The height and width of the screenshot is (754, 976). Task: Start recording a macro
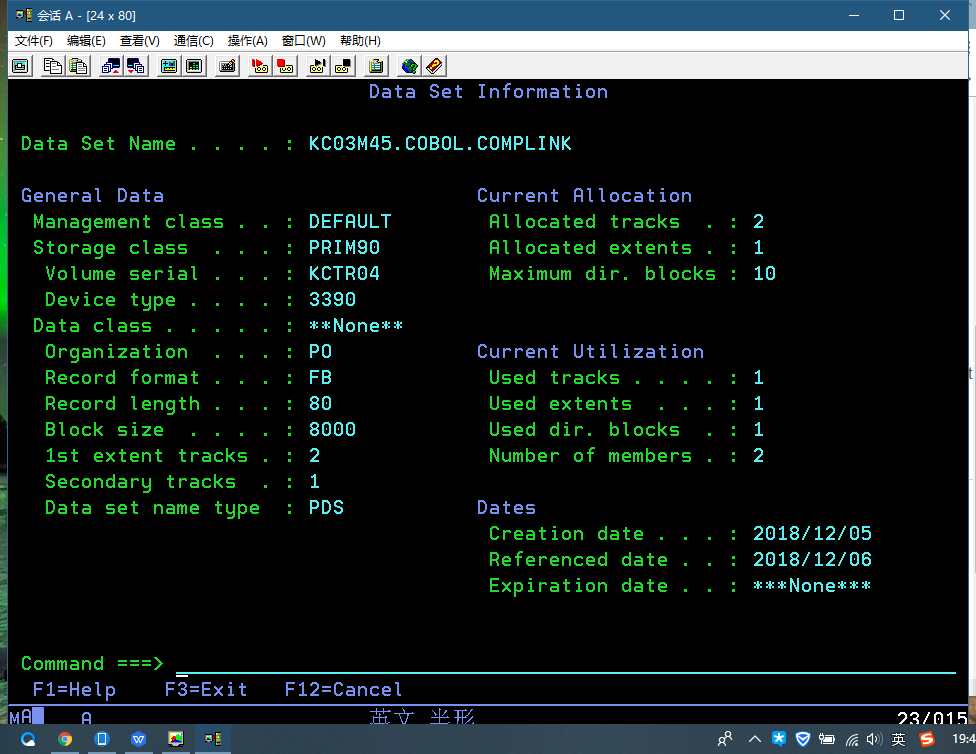[x=260, y=66]
